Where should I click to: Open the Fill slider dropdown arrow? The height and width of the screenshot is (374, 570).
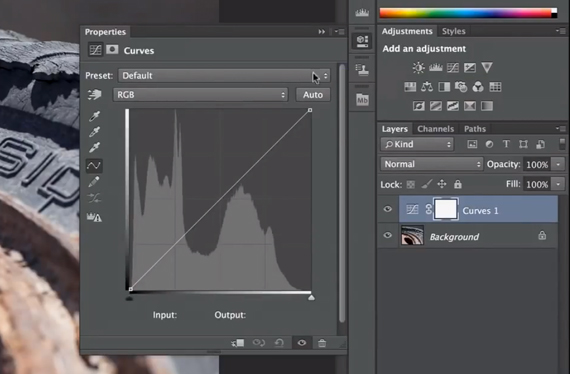[x=558, y=184]
